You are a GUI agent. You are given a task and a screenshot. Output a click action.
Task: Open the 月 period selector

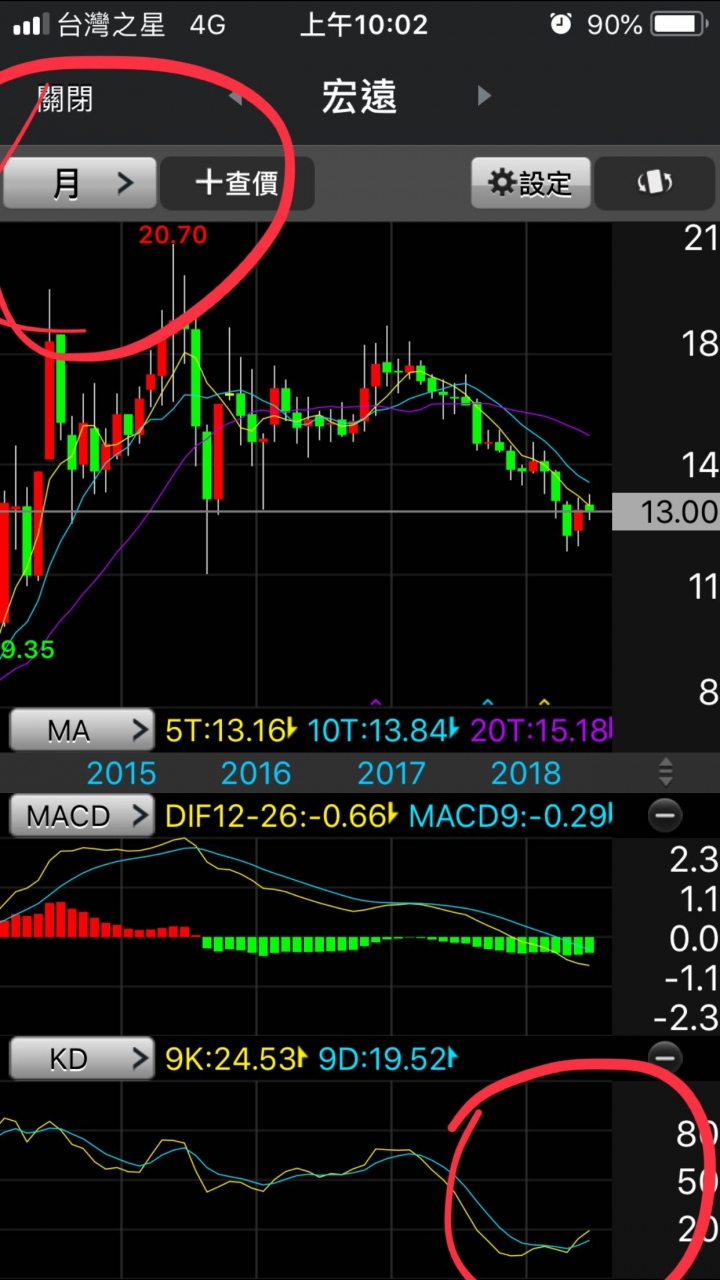click(x=79, y=183)
